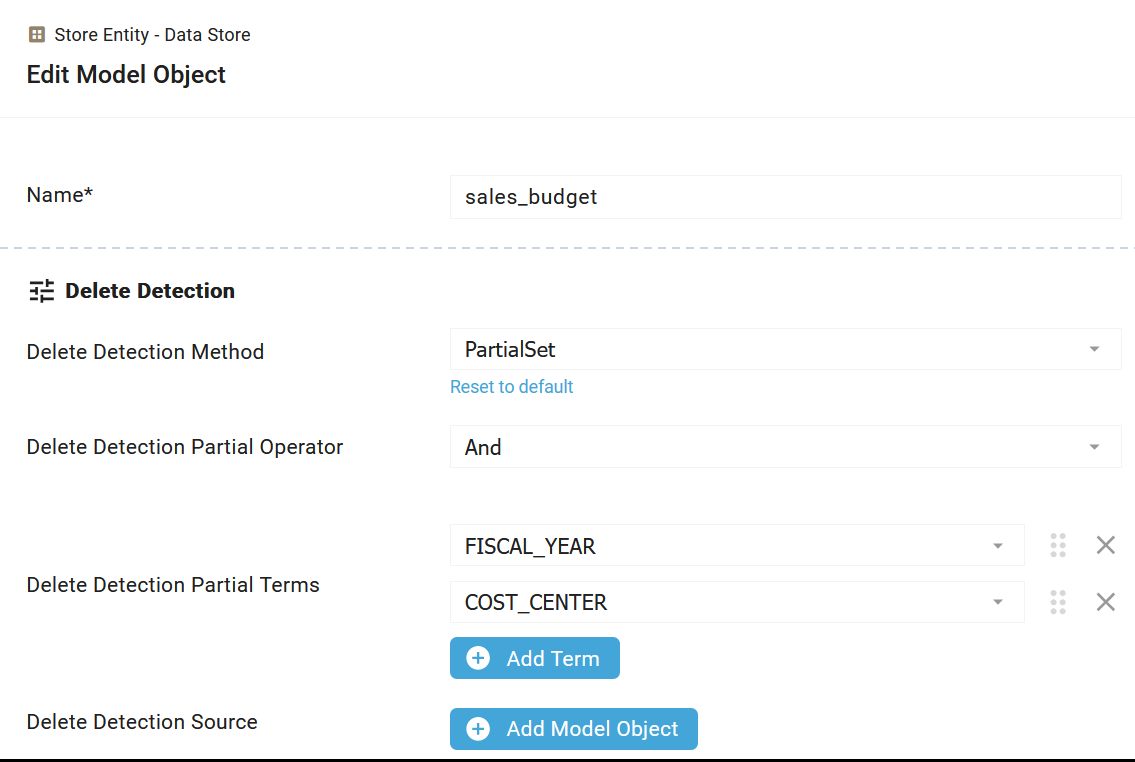
Task: Click 'Store Entity - Data Store' text
Action: [153, 35]
